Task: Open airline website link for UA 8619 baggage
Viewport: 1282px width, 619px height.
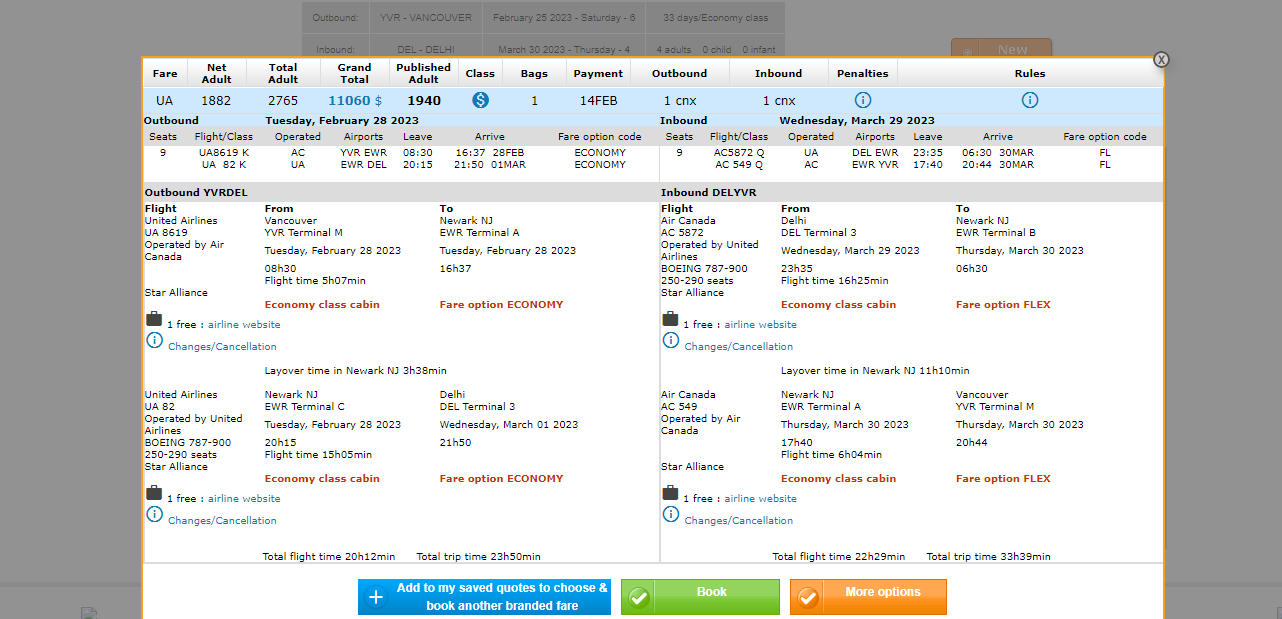Action: (244, 325)
